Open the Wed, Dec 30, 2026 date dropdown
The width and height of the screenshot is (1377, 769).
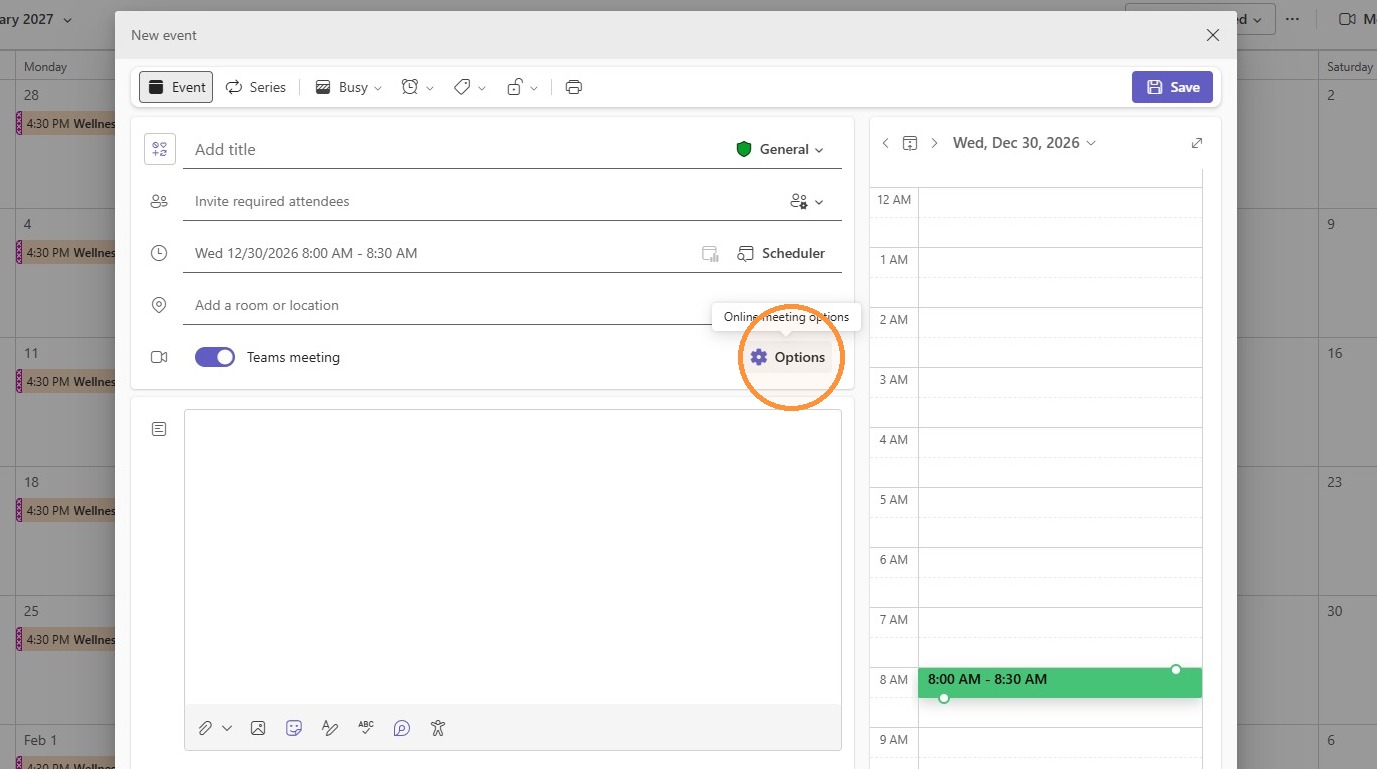[x=1025, y=143]
